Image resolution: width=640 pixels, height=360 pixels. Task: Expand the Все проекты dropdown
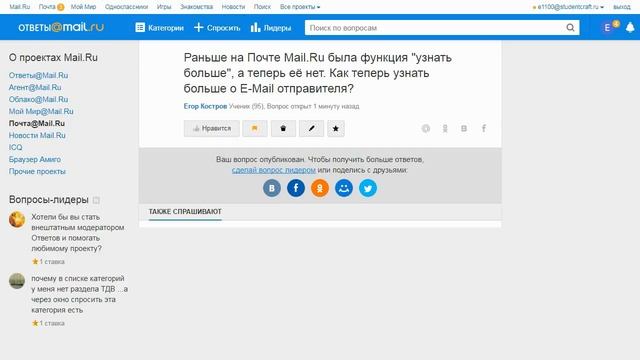pyautogui.click(x=300, y=7)
